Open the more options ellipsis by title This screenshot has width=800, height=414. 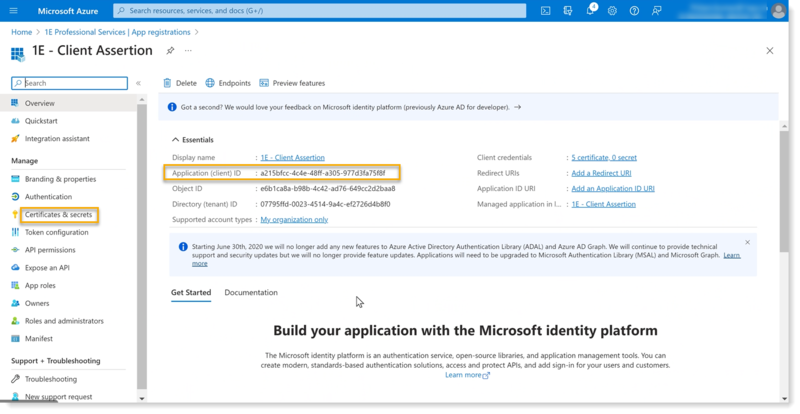click(x=188, y=50)
